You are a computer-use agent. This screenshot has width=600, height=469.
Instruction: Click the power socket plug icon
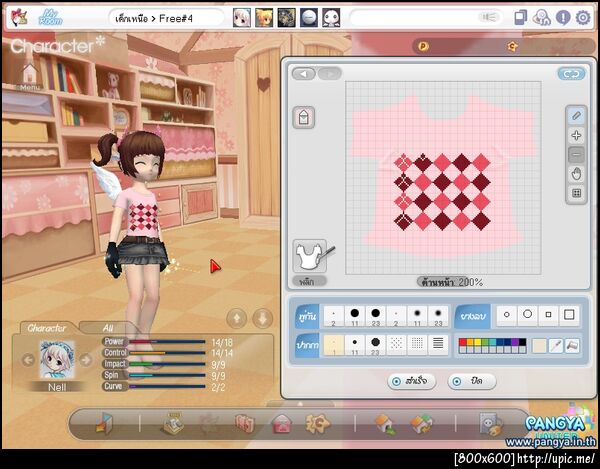491,424
